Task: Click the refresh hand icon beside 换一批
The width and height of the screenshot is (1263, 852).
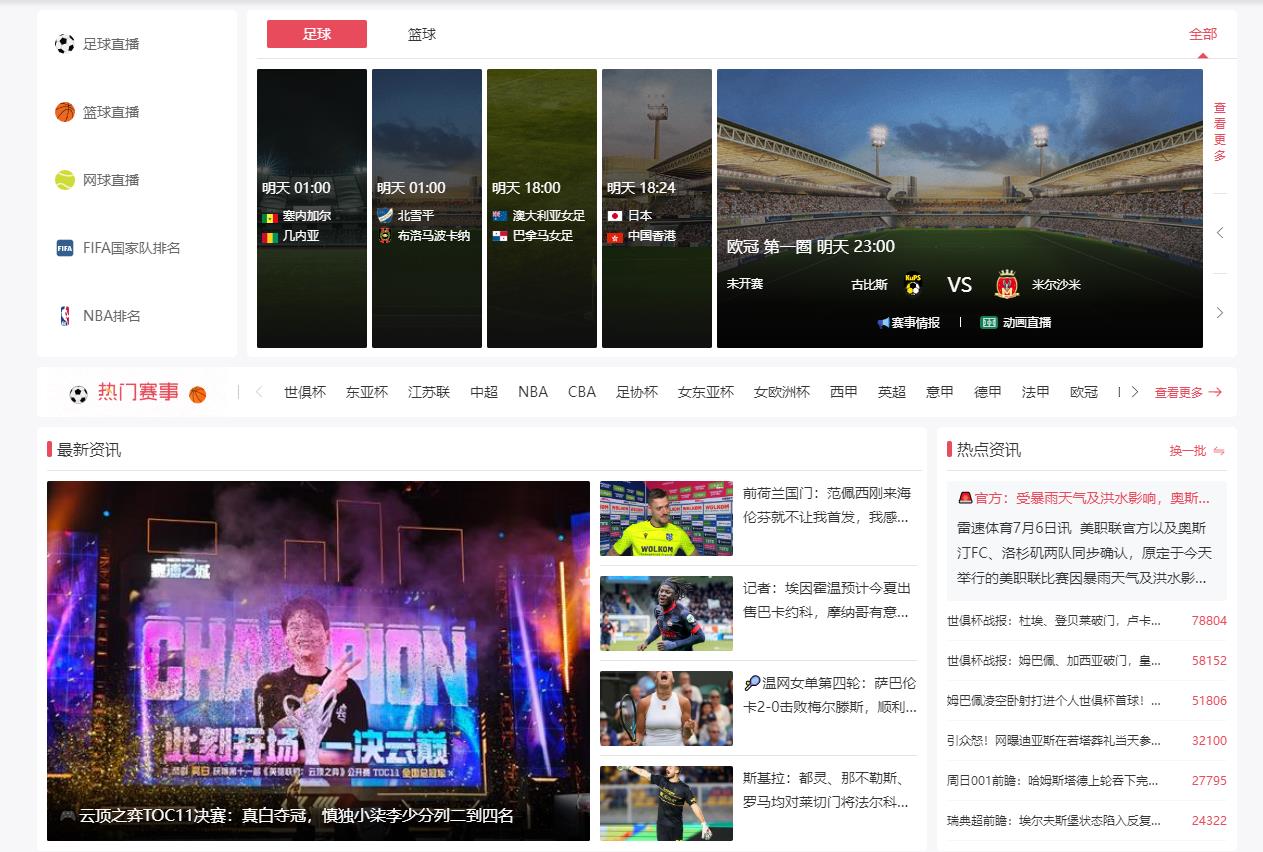Action: tap(1218, 451)
